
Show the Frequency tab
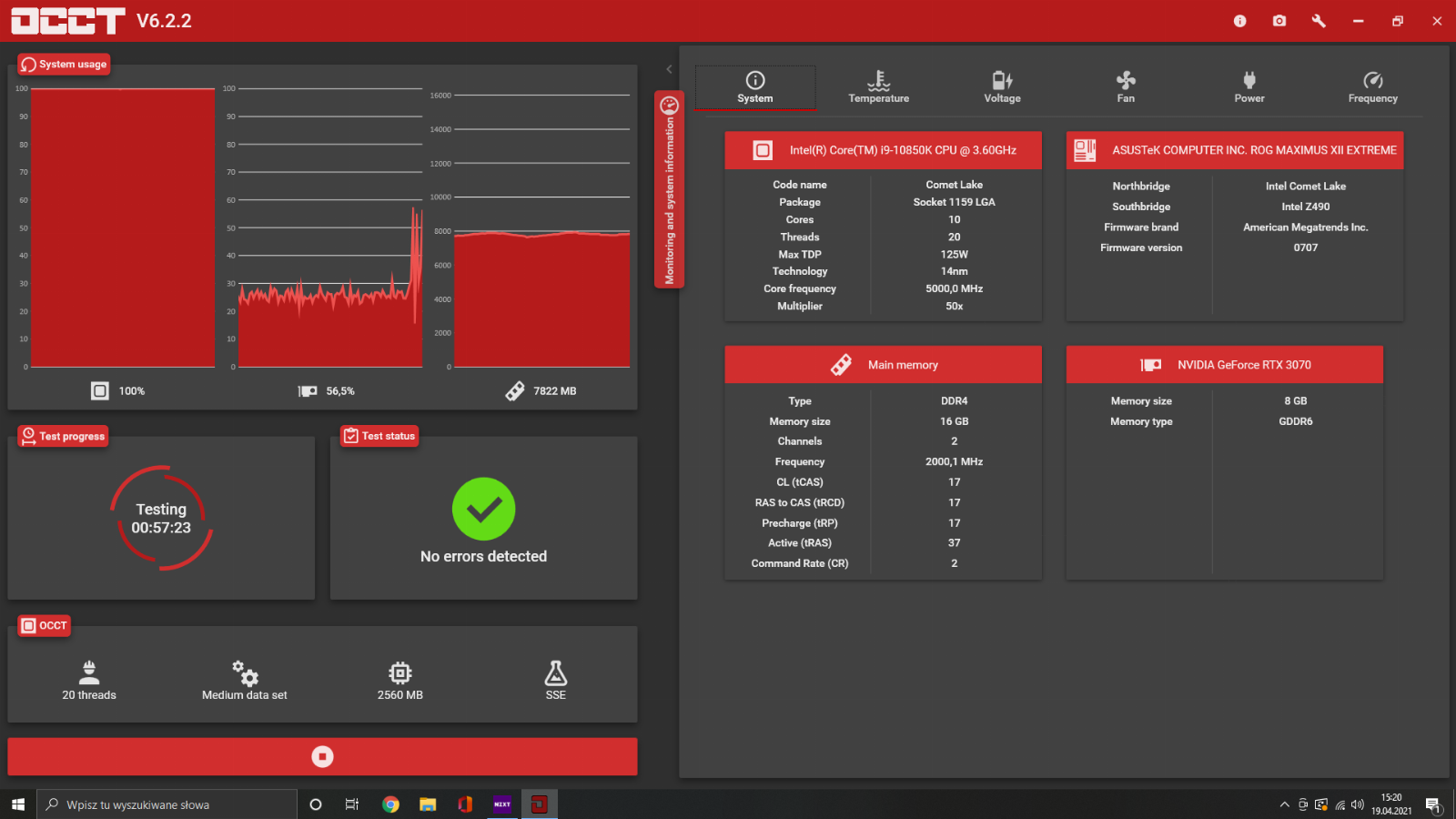[x=1373, y=87]
